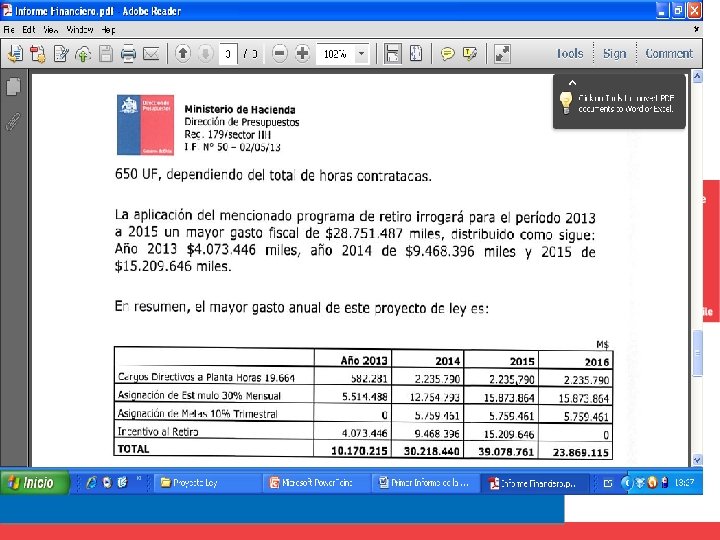Click the '2016' column header
The width and height of the screenshot is (720, 540).
596,362
